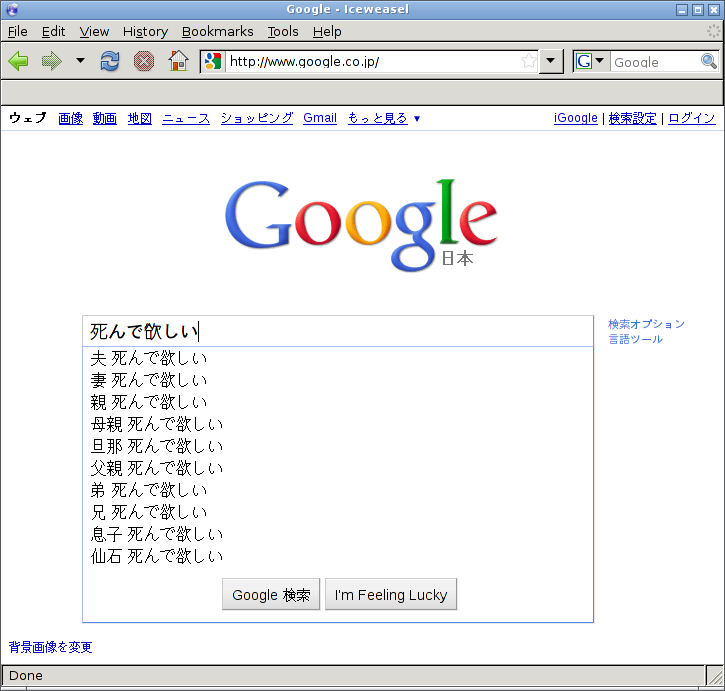
Task: Open the 検索設定 link
Action: tap(633, 118)
